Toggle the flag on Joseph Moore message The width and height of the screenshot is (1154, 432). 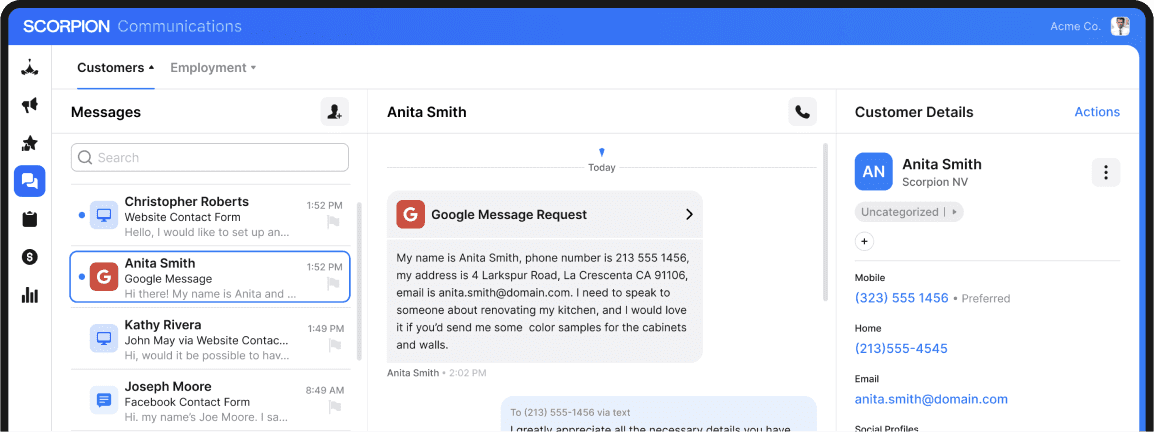click(x=334, y=406)
